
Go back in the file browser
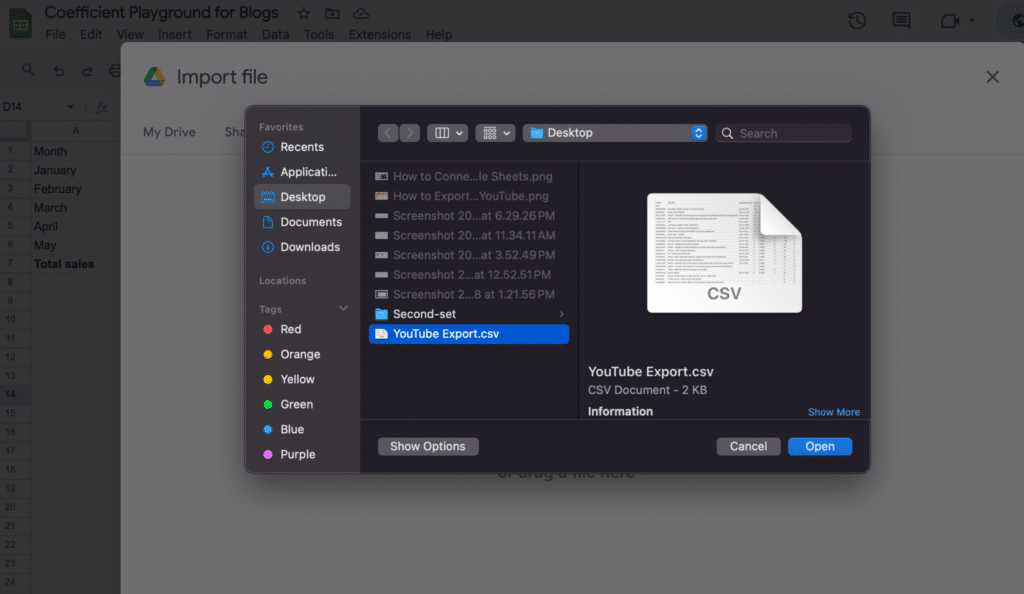point(388,133)
